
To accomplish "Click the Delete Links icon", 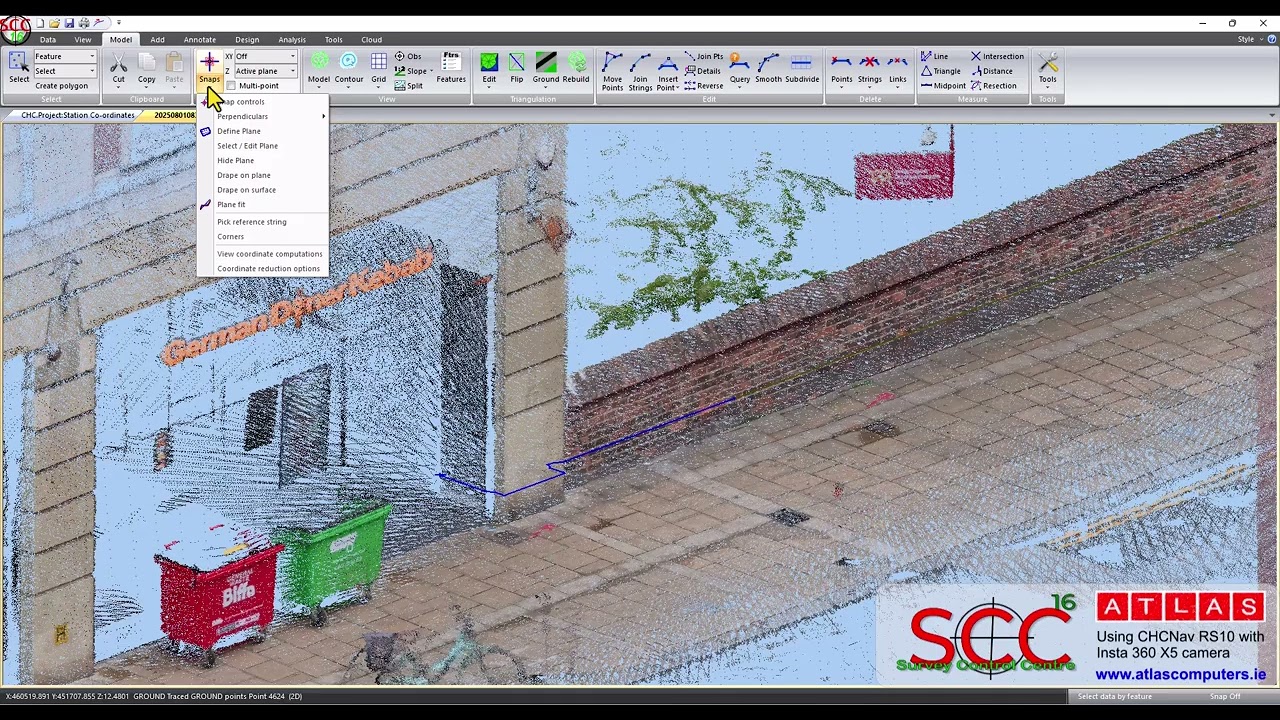I will click(897, 63).
